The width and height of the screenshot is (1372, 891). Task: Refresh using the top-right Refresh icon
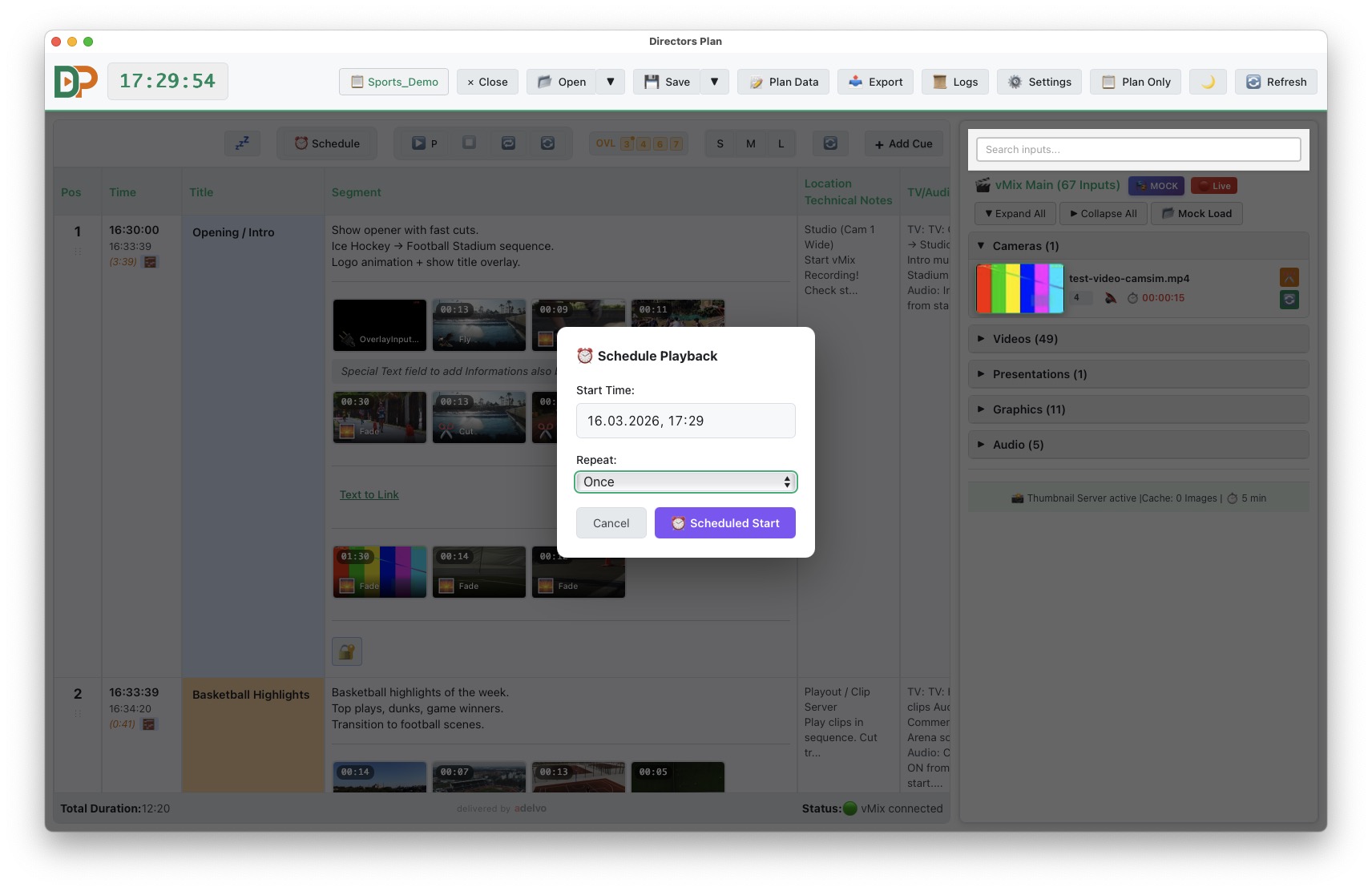[x=1276, y=81]
